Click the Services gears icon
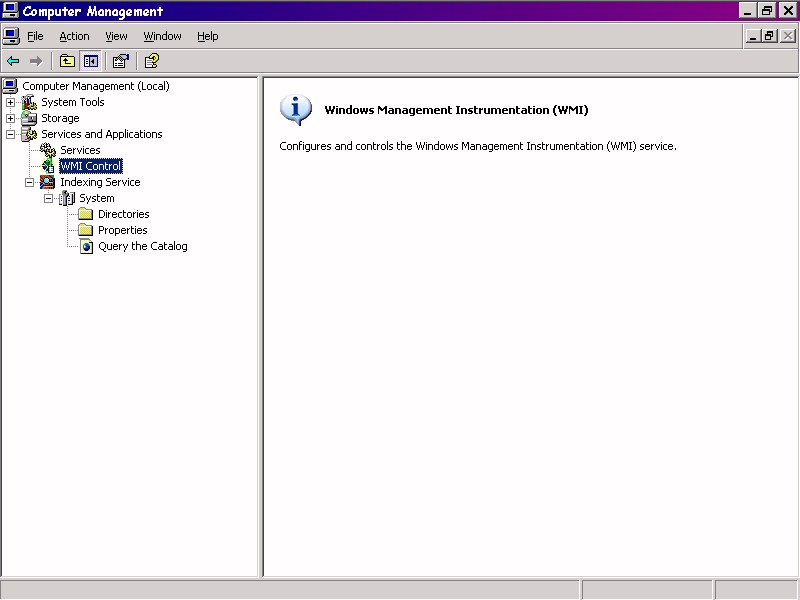 [x=48, y=150]
